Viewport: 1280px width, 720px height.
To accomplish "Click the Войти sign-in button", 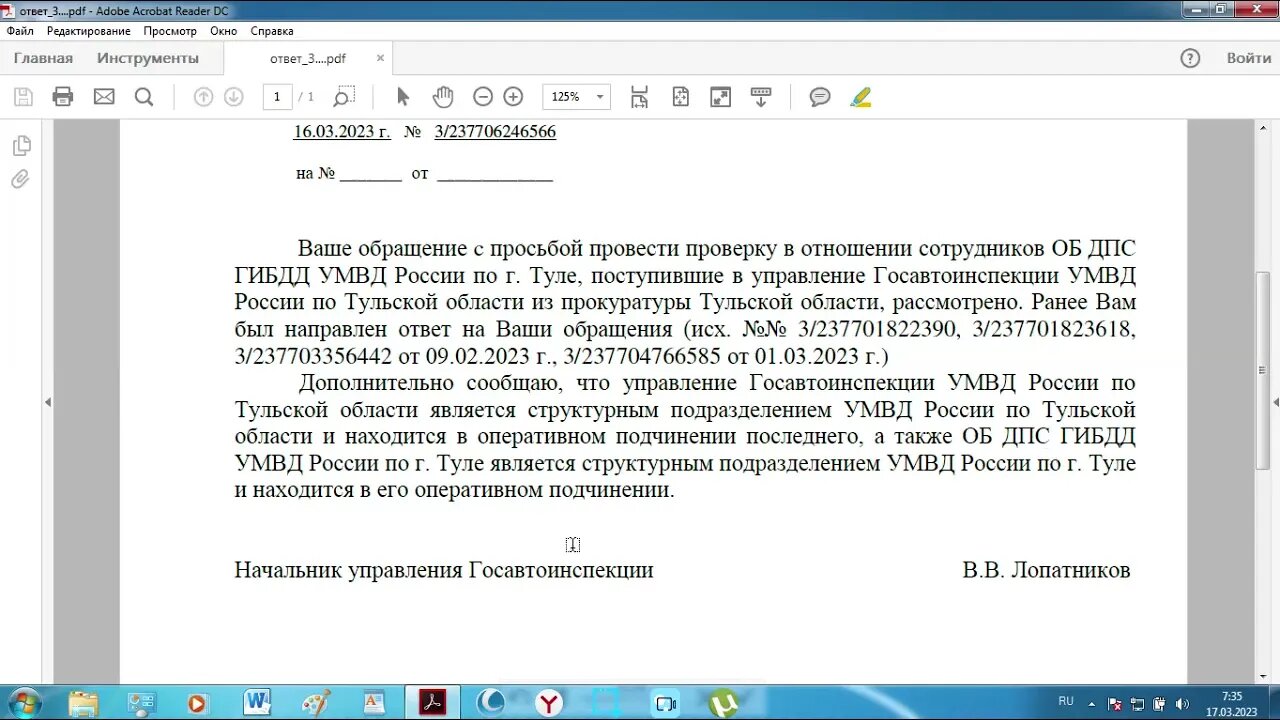I will pyautogui.click(x=1249, y=58).
